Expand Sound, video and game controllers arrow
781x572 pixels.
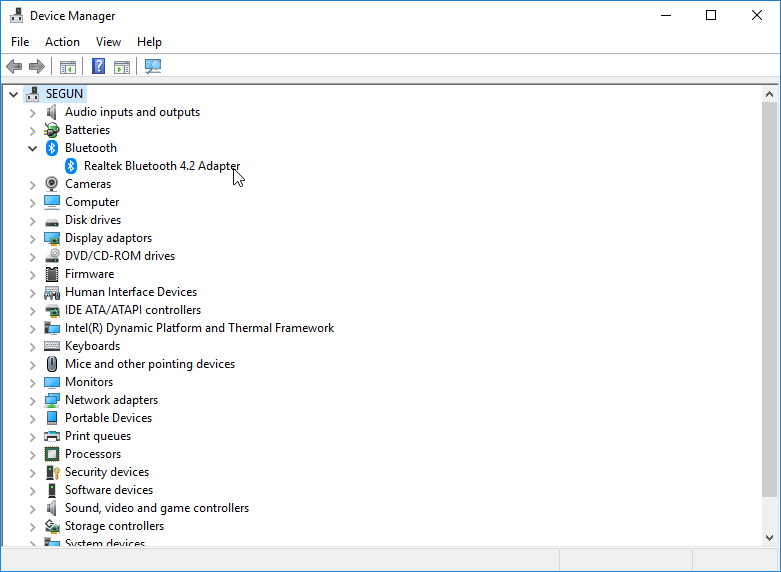[x=32, y=509]
